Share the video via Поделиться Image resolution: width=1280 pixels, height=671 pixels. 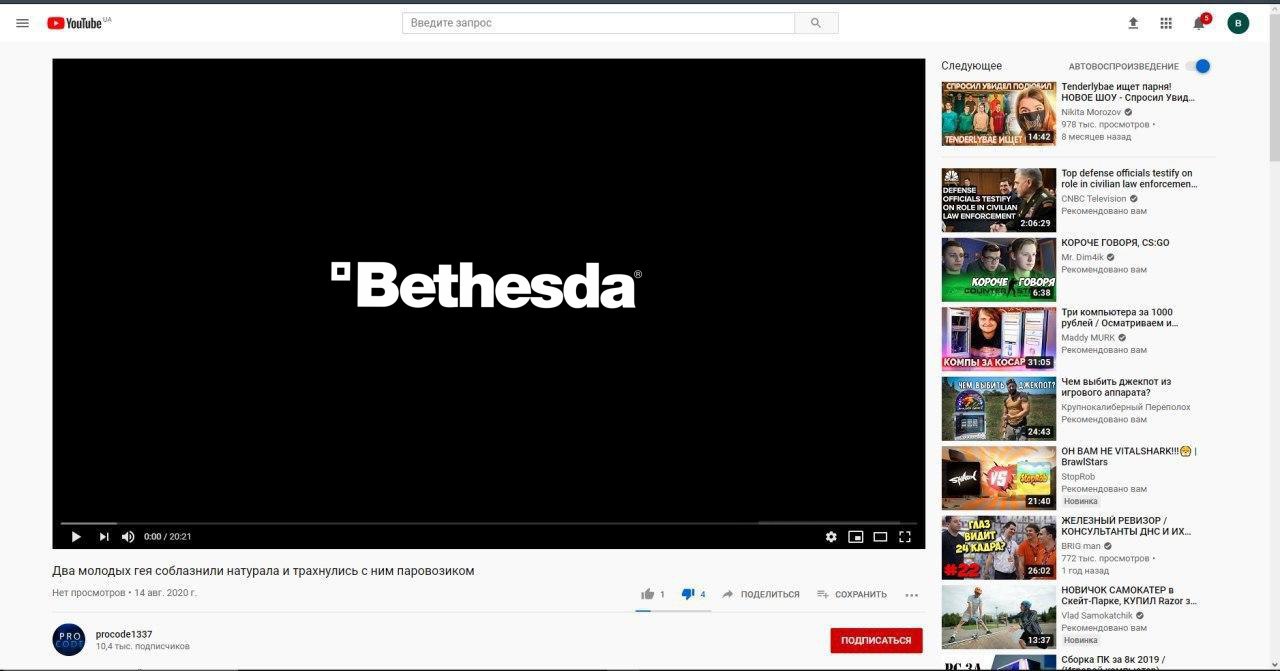[x=761, y=594]
